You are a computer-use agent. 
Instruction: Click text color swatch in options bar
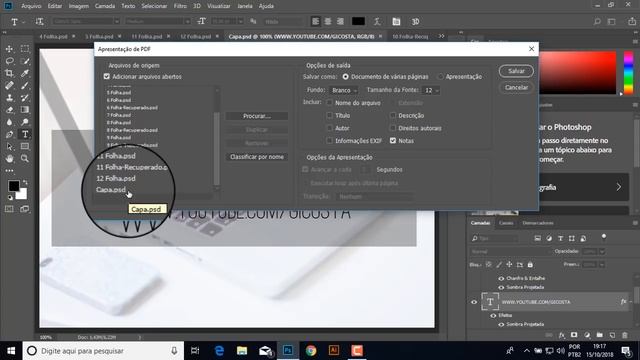tap(358, 22)
